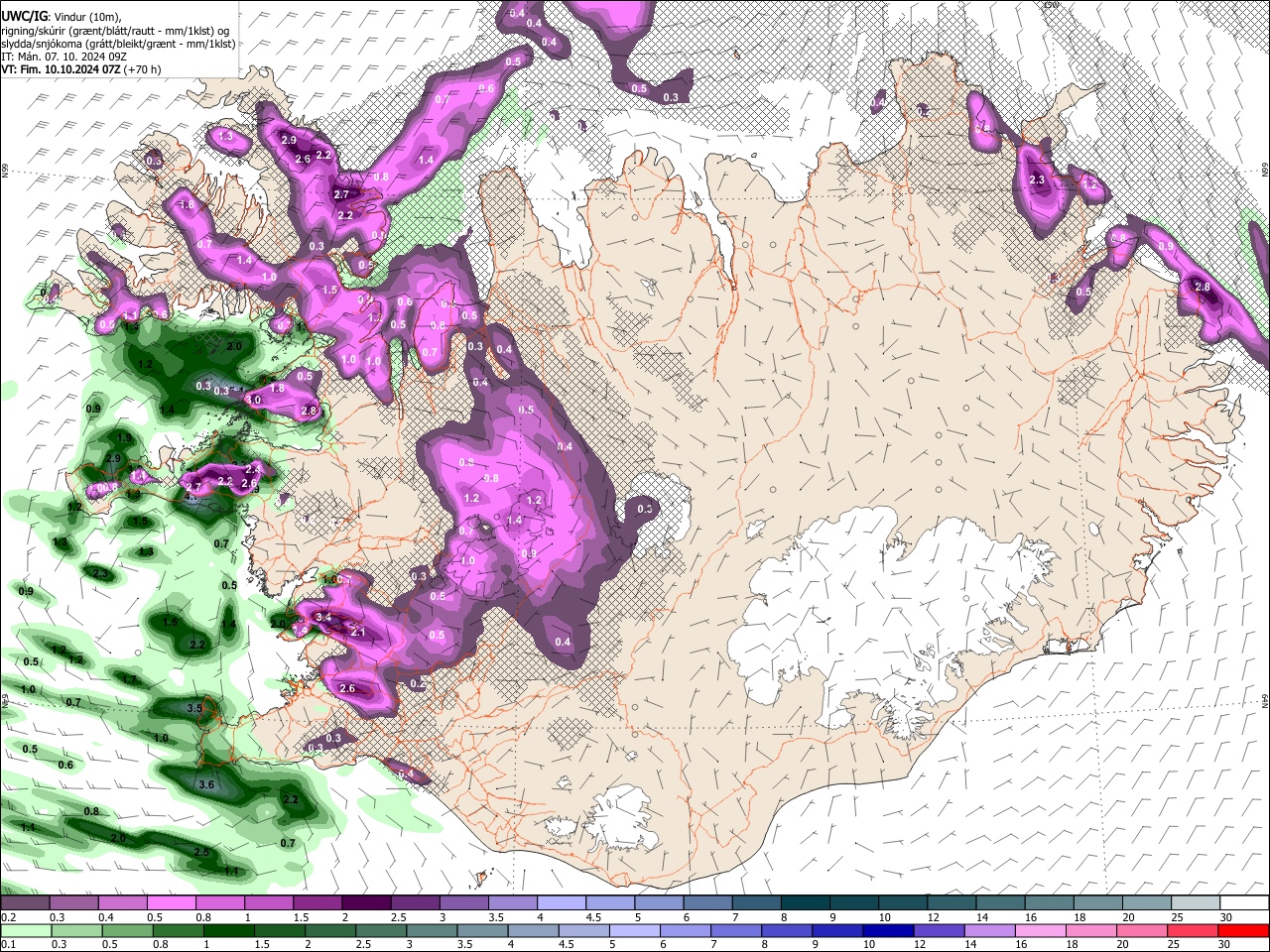Click the 'IT: Mán. 07. 10. 2024 09Z' line
The height and width of the screenshot is (952, 1270).
(63, 57)
